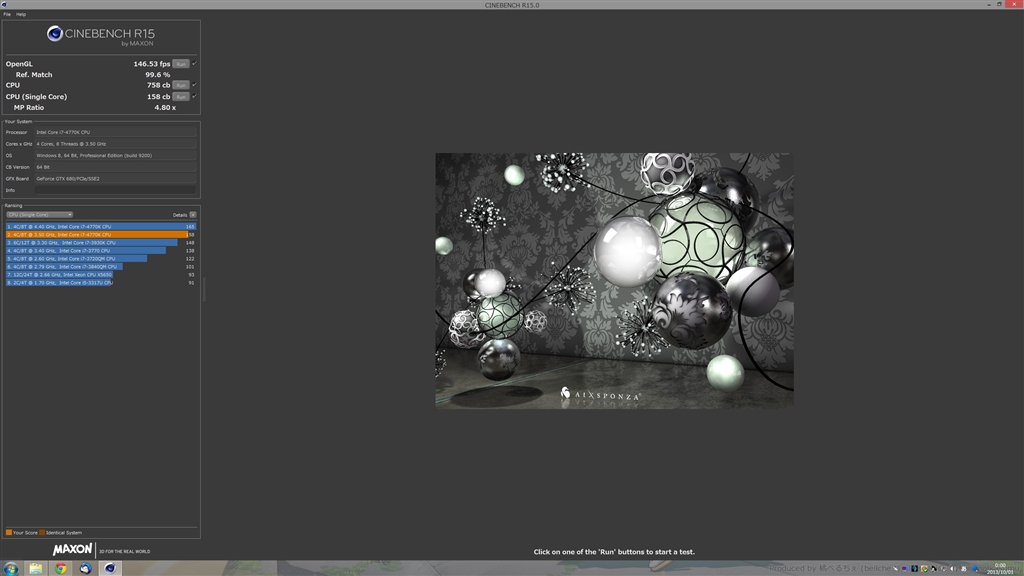
Task: Open File Explorer from the taskbar
Action: pyautogui.click(x=37, y=568)
